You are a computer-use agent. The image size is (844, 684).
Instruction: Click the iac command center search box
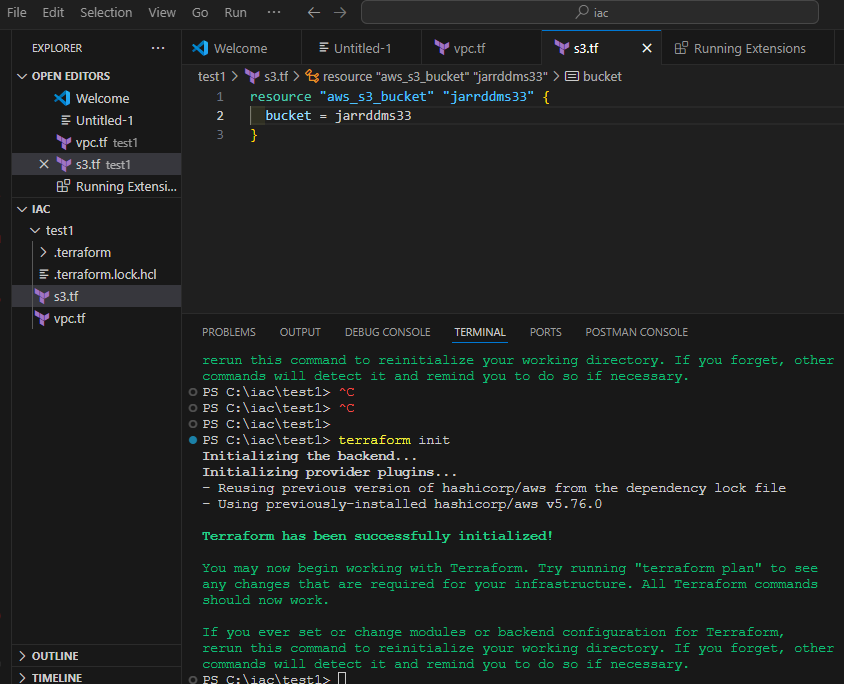tap(590, 12)
